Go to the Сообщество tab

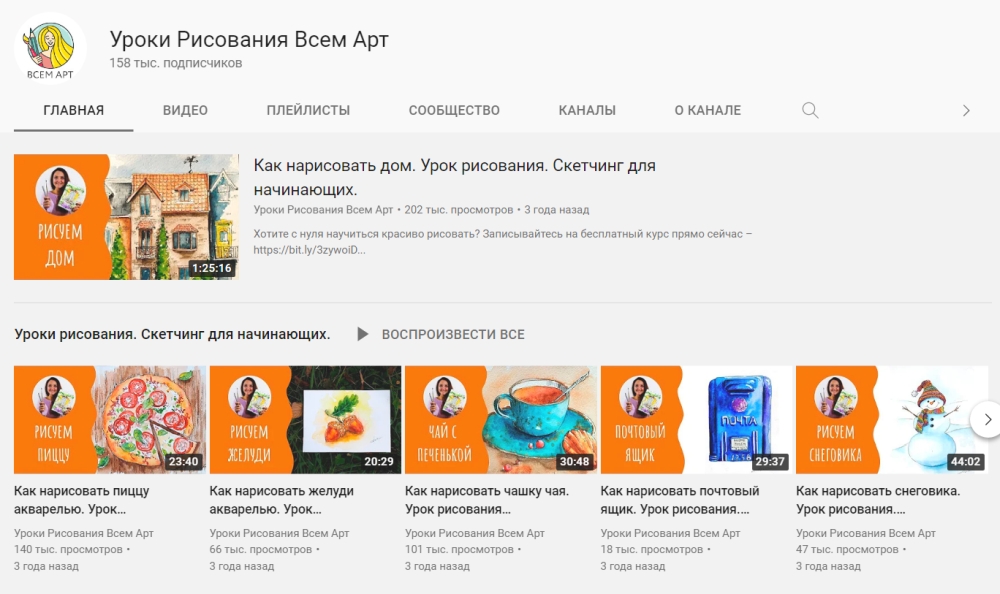(454, 110)
